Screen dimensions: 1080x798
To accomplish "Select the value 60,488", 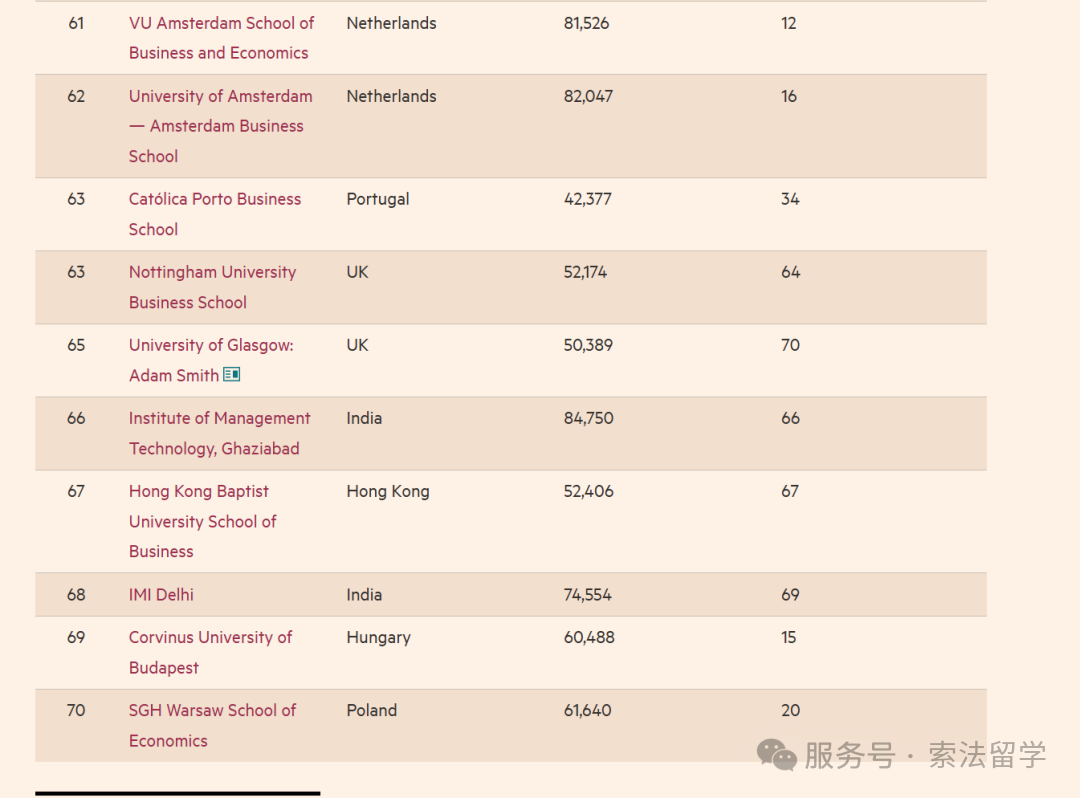I will (589, 638).
